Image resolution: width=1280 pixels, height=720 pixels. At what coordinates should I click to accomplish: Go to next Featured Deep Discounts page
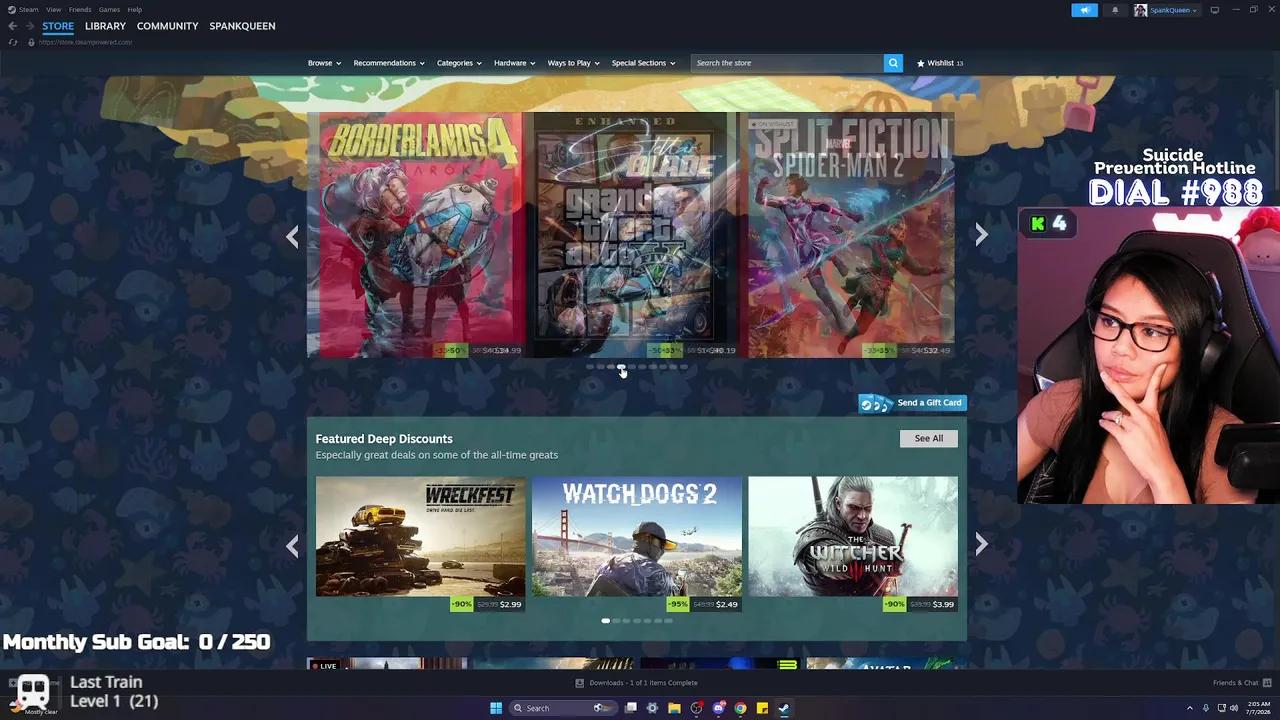981,544
